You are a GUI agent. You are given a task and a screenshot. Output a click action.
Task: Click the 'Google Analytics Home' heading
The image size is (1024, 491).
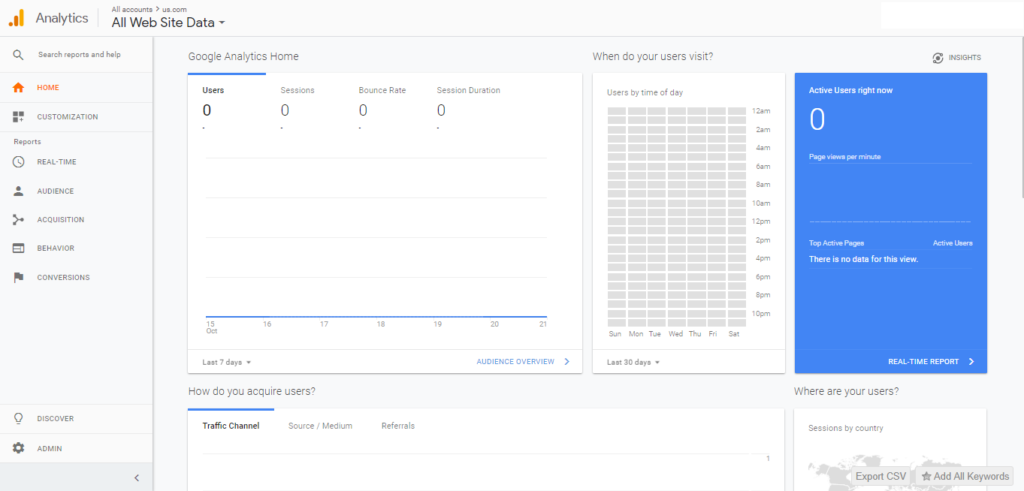click(244, 57)
